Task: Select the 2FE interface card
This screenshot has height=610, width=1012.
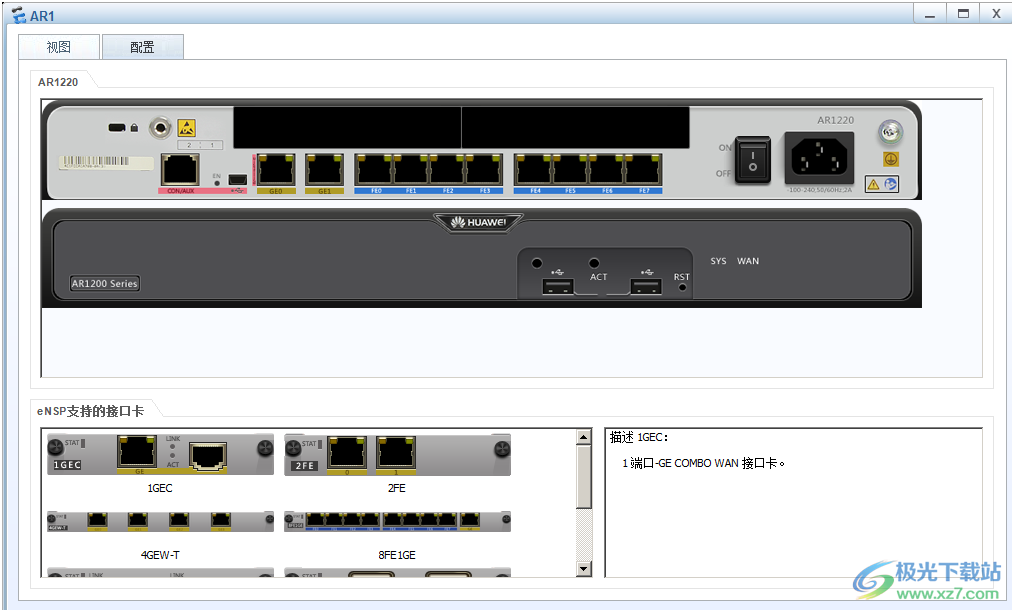Action: (397, 455)
